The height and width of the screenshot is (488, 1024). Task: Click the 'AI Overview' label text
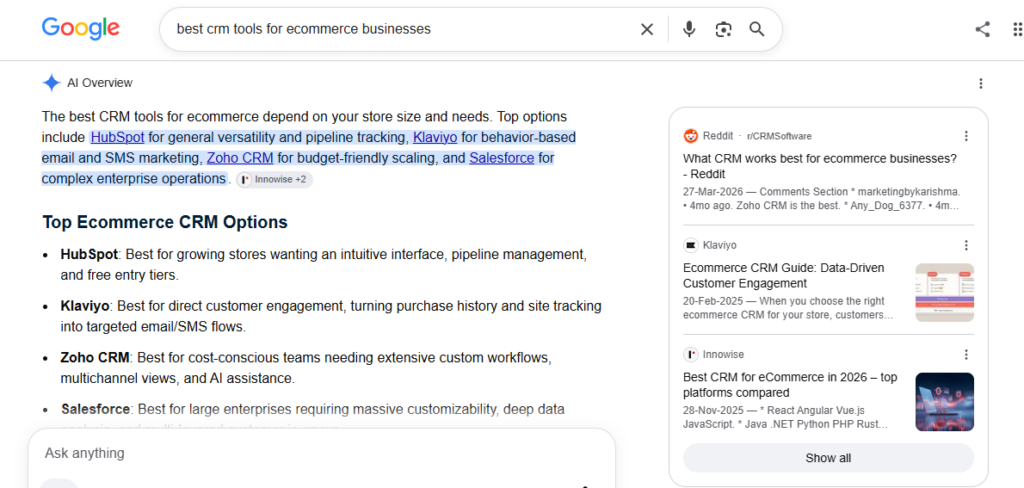pos(100,83)
